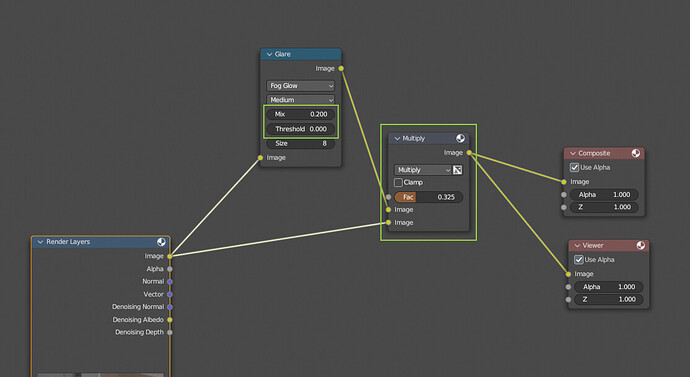This screenshot has height=377, width=690.
Task: Select the Composite node by its header title
Action: 594,153
